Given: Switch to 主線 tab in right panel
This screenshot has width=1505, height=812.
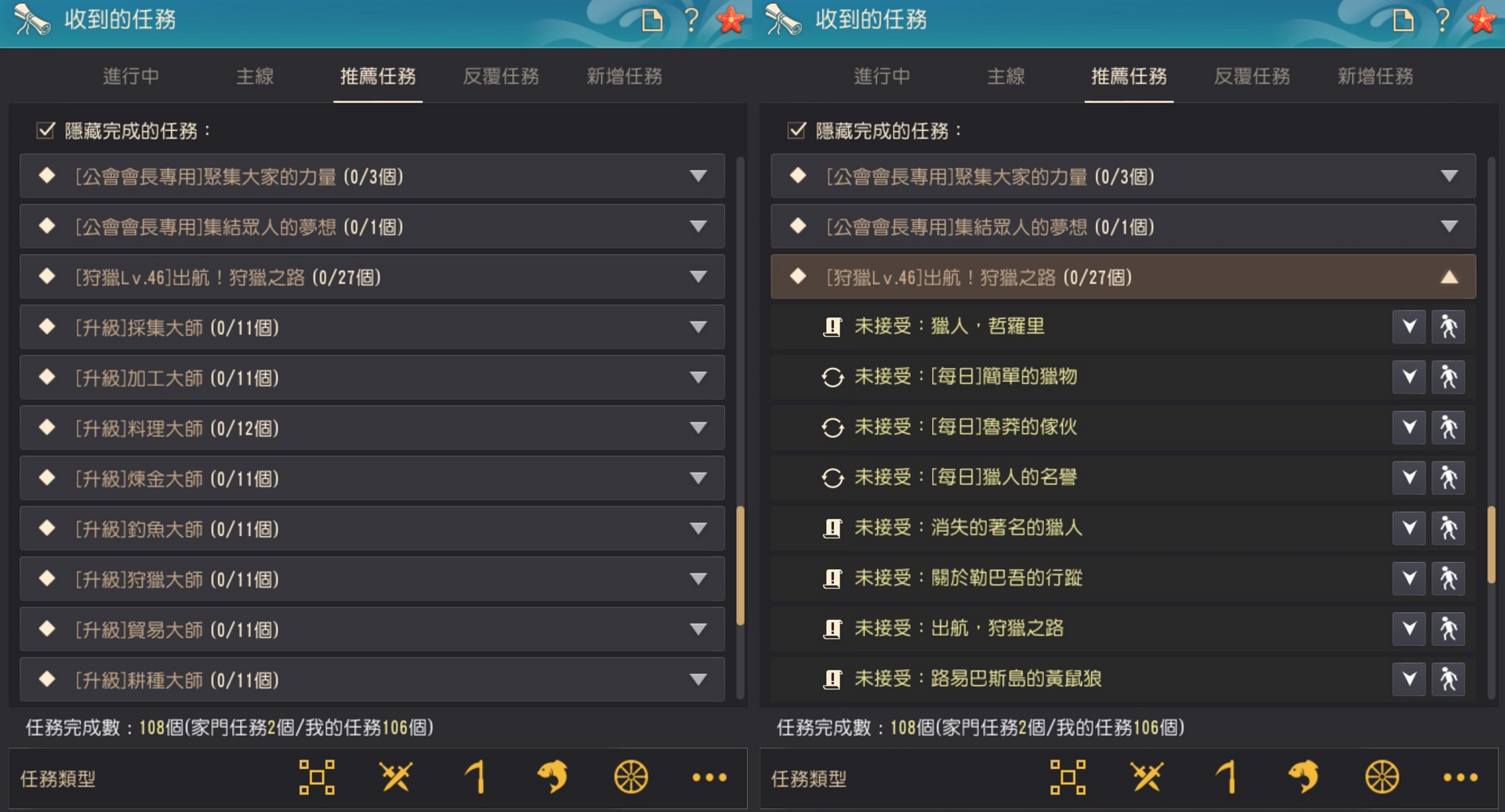Looking at the screenshot, I should coord(1006,76).
